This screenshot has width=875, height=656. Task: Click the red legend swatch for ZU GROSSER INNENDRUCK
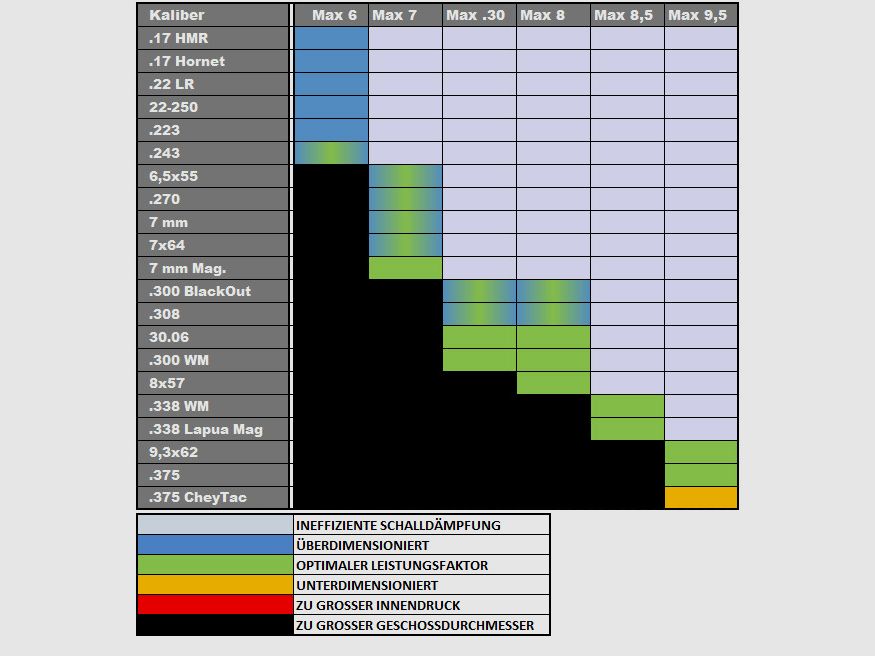pyautogui.click(x=215, y=605)
